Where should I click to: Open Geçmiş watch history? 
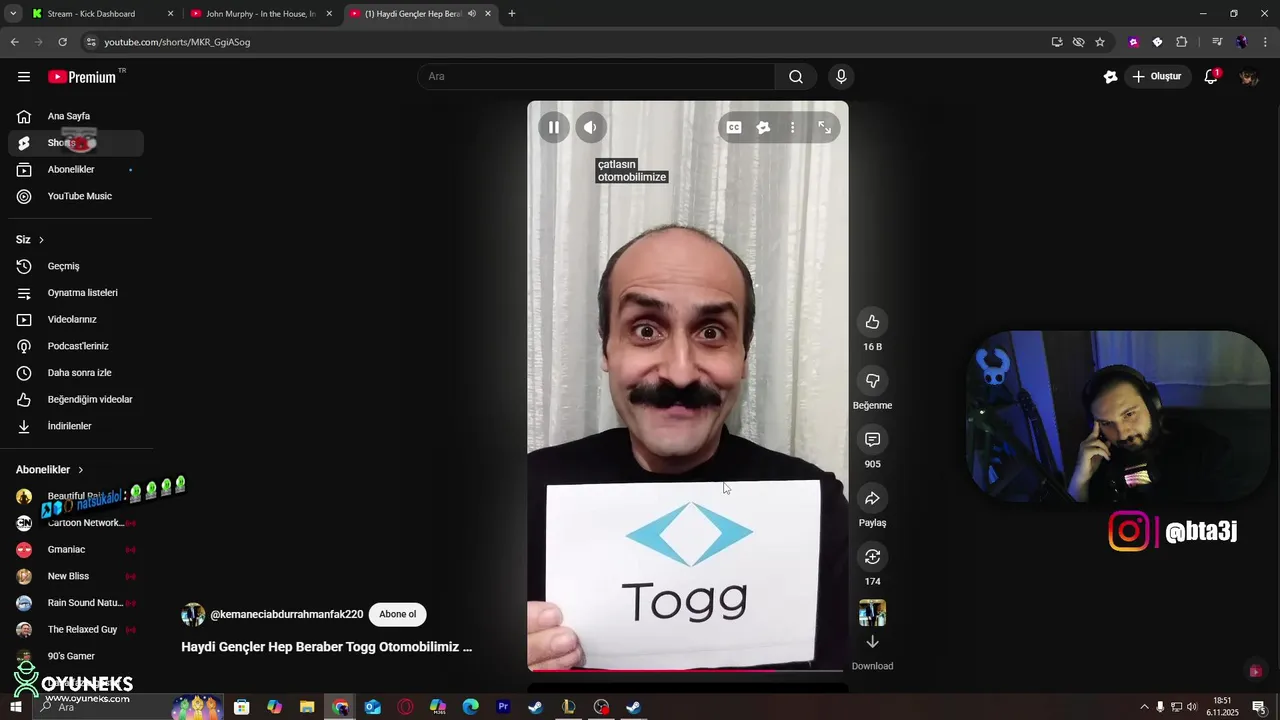tap(76, 266)
